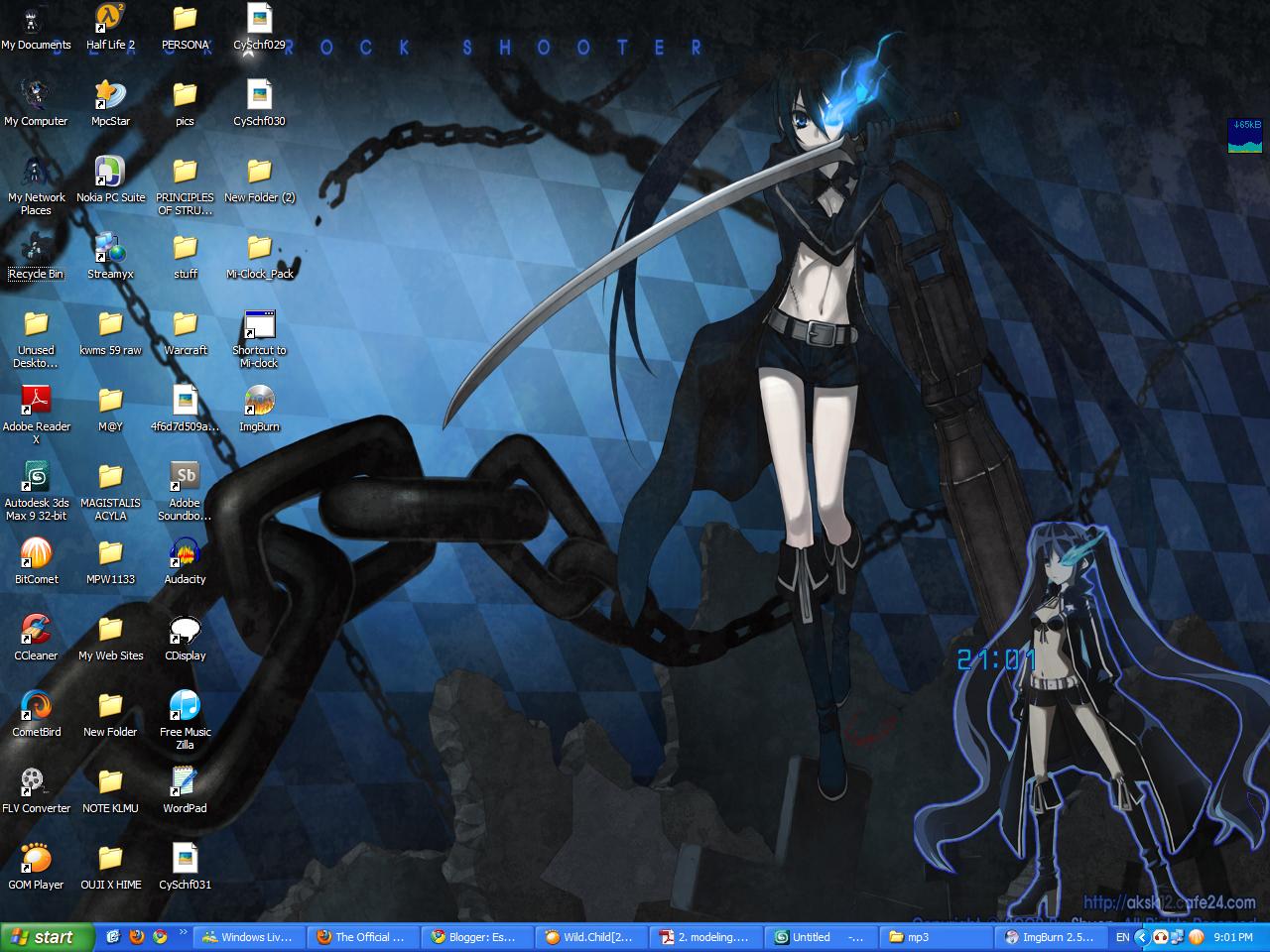Launch the Shortcut to Mi-clock
1270x952 pixels.
[x=259, y=339]
